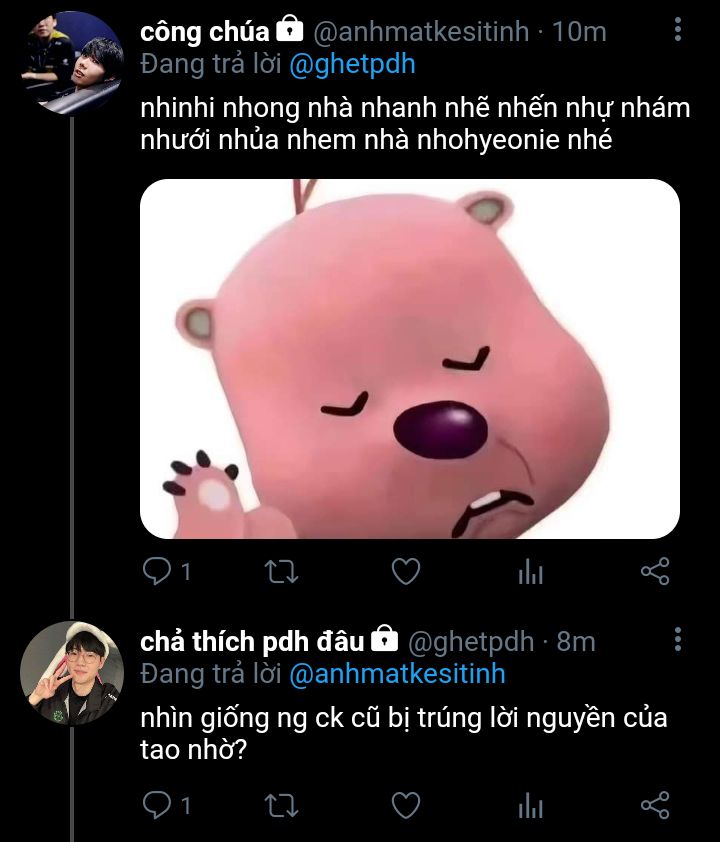
Task: Open the công chúa display name
Action: (205, 32)
